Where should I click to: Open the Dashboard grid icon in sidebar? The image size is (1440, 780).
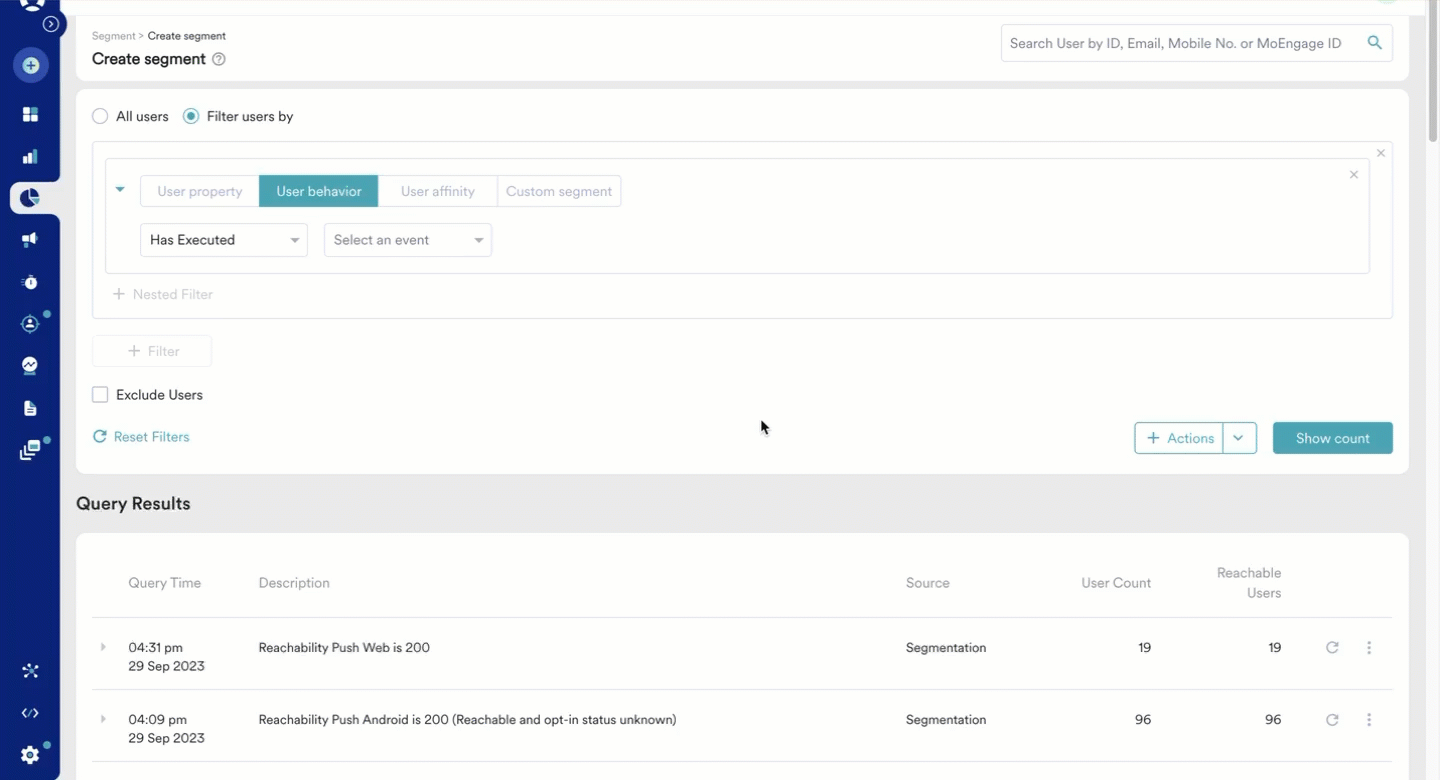(x=30, y=114)
